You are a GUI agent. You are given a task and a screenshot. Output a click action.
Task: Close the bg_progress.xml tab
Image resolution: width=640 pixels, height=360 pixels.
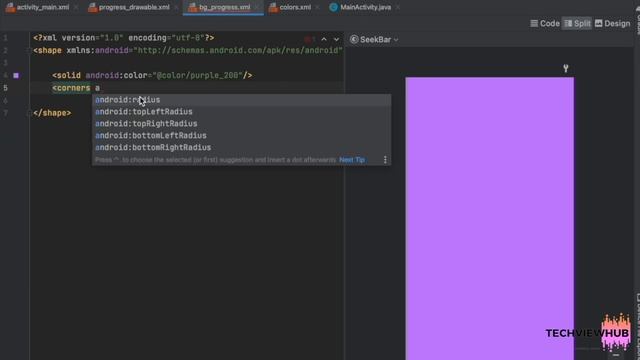[x=256, y=7]
